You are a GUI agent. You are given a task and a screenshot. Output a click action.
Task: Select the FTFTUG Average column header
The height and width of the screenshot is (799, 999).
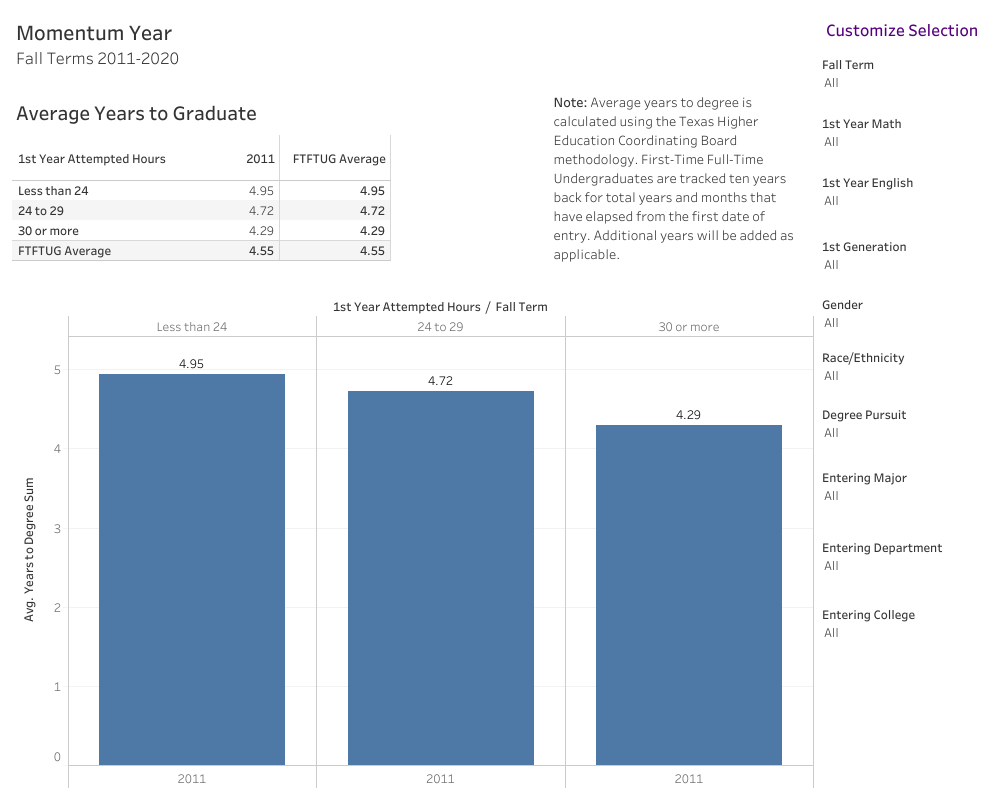coord(339,159)
